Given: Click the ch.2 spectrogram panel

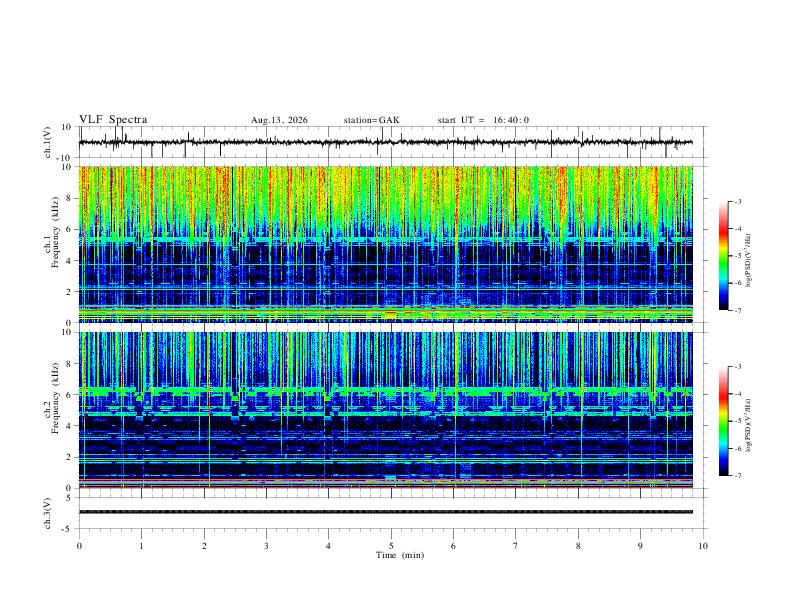Looking at the screenshot, I should 386,410.
